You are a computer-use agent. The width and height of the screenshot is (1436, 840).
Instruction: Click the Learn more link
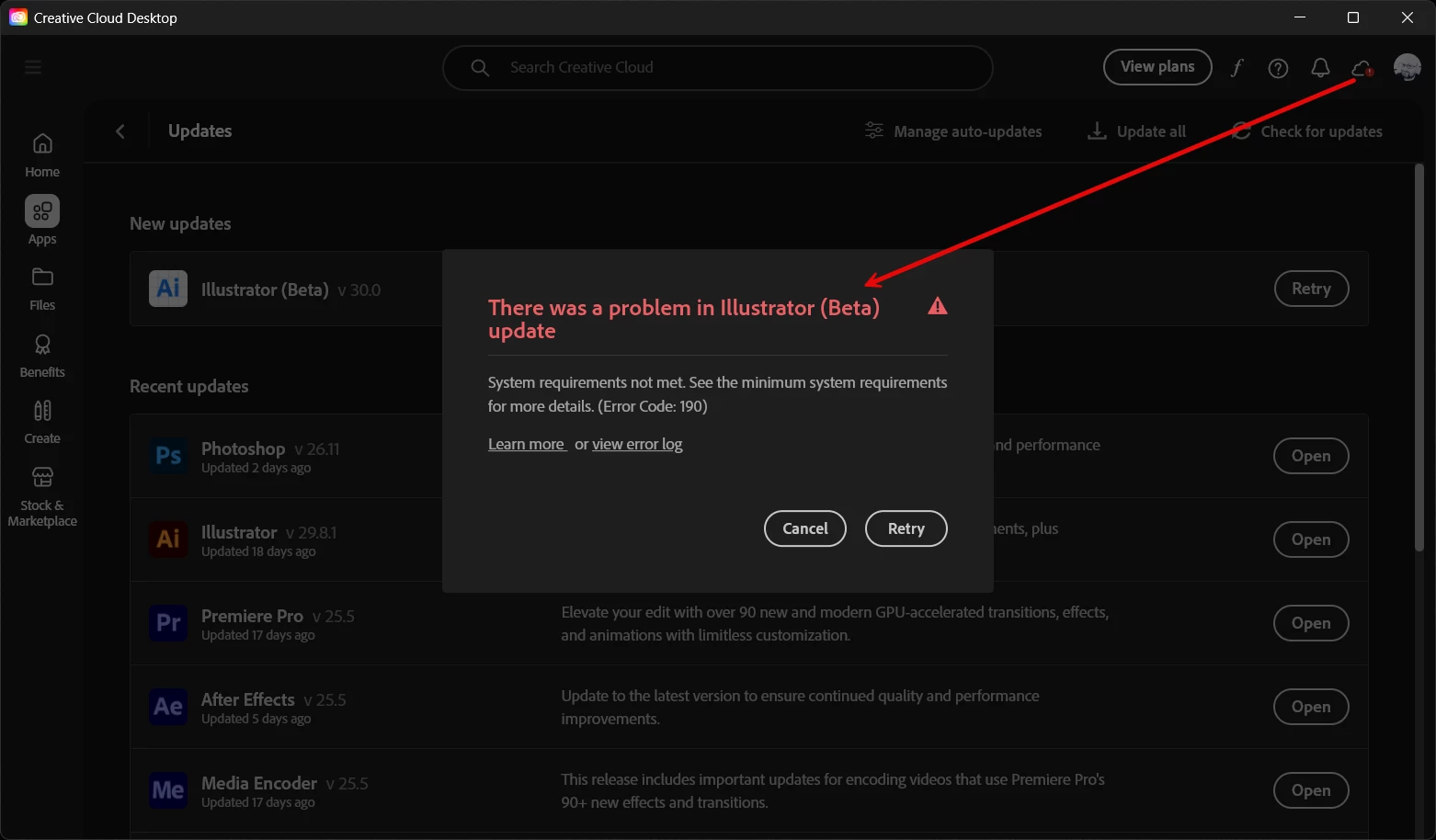(x=526, y=444)
